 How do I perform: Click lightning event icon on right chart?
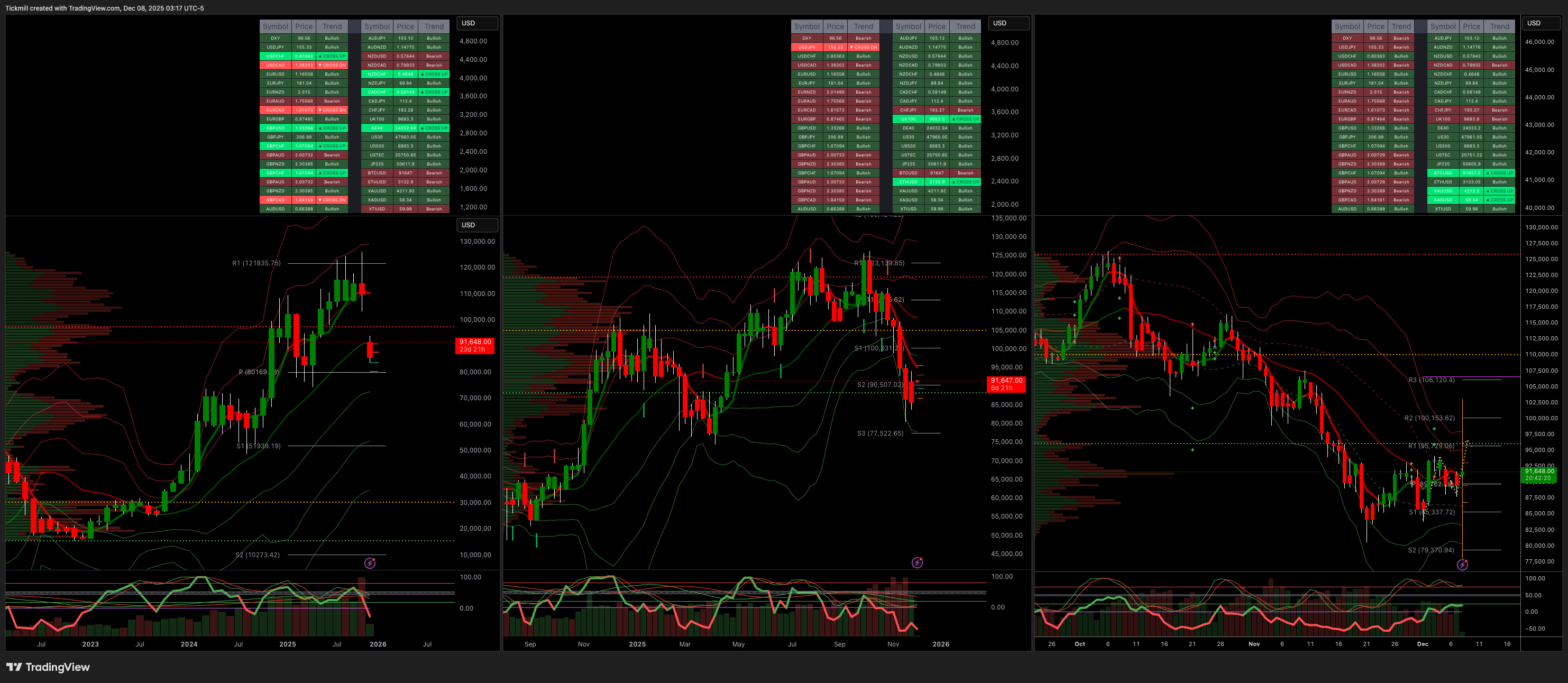(1462, 565)
